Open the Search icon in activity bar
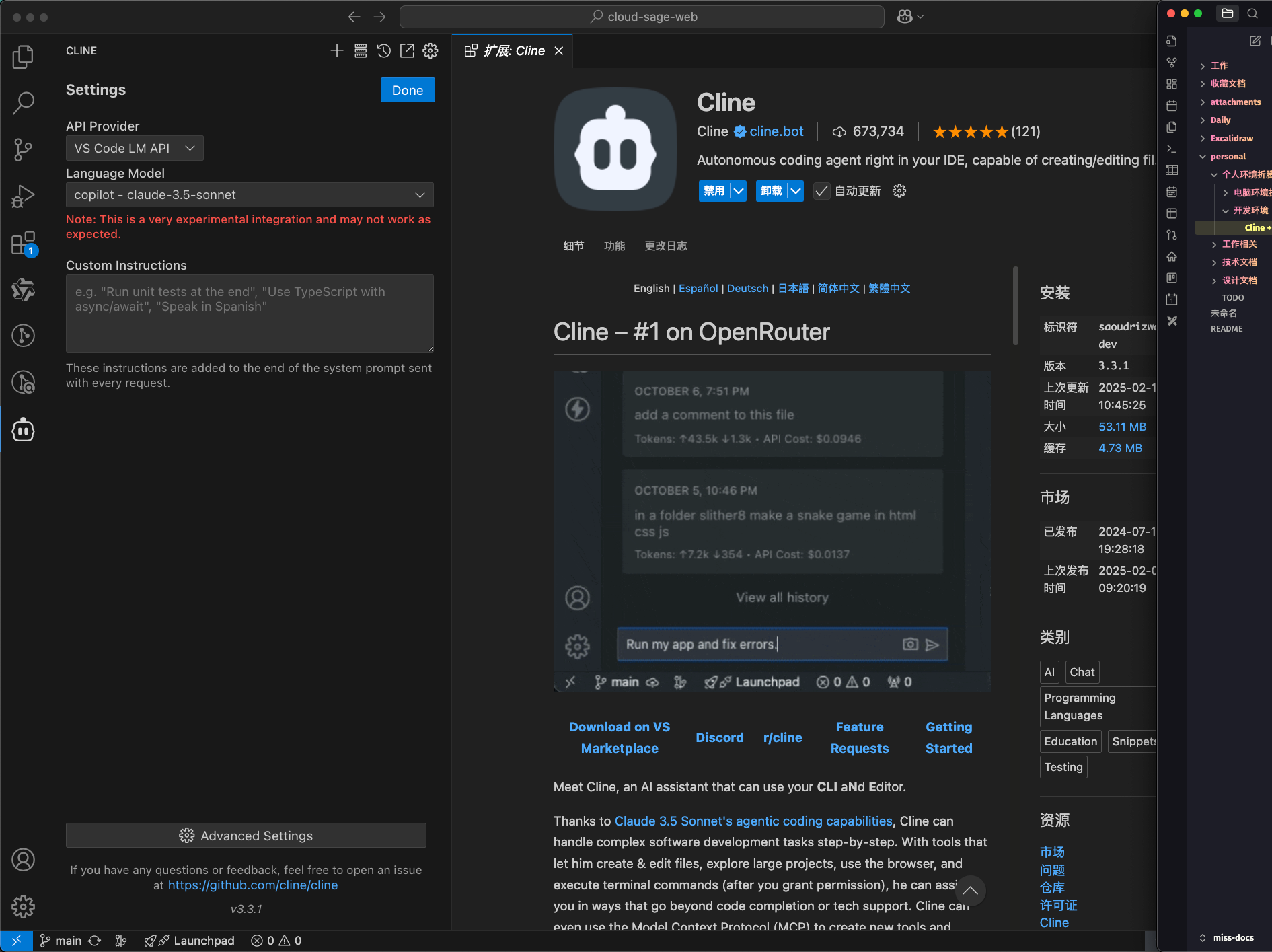1272x952 pixels. tap(23, 103)
